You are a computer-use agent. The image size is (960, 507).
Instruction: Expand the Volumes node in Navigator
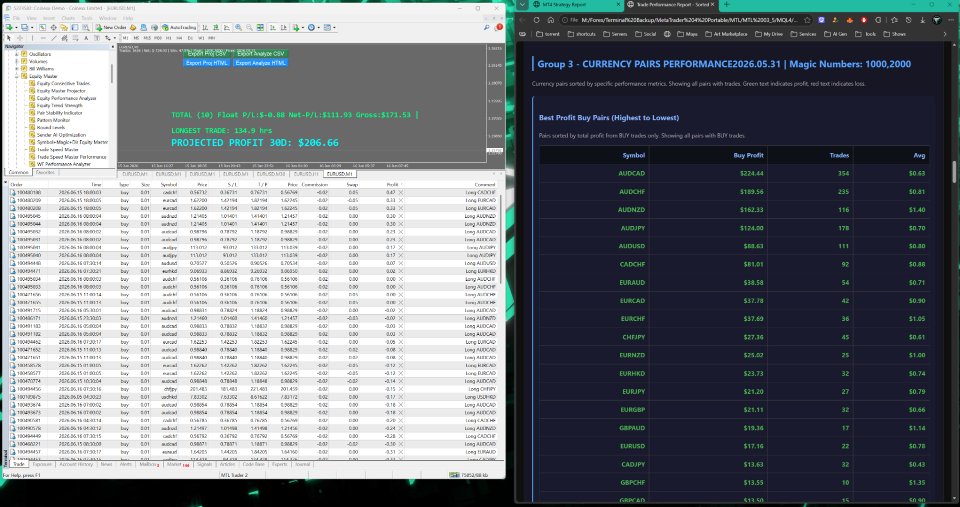coord(17,61)
